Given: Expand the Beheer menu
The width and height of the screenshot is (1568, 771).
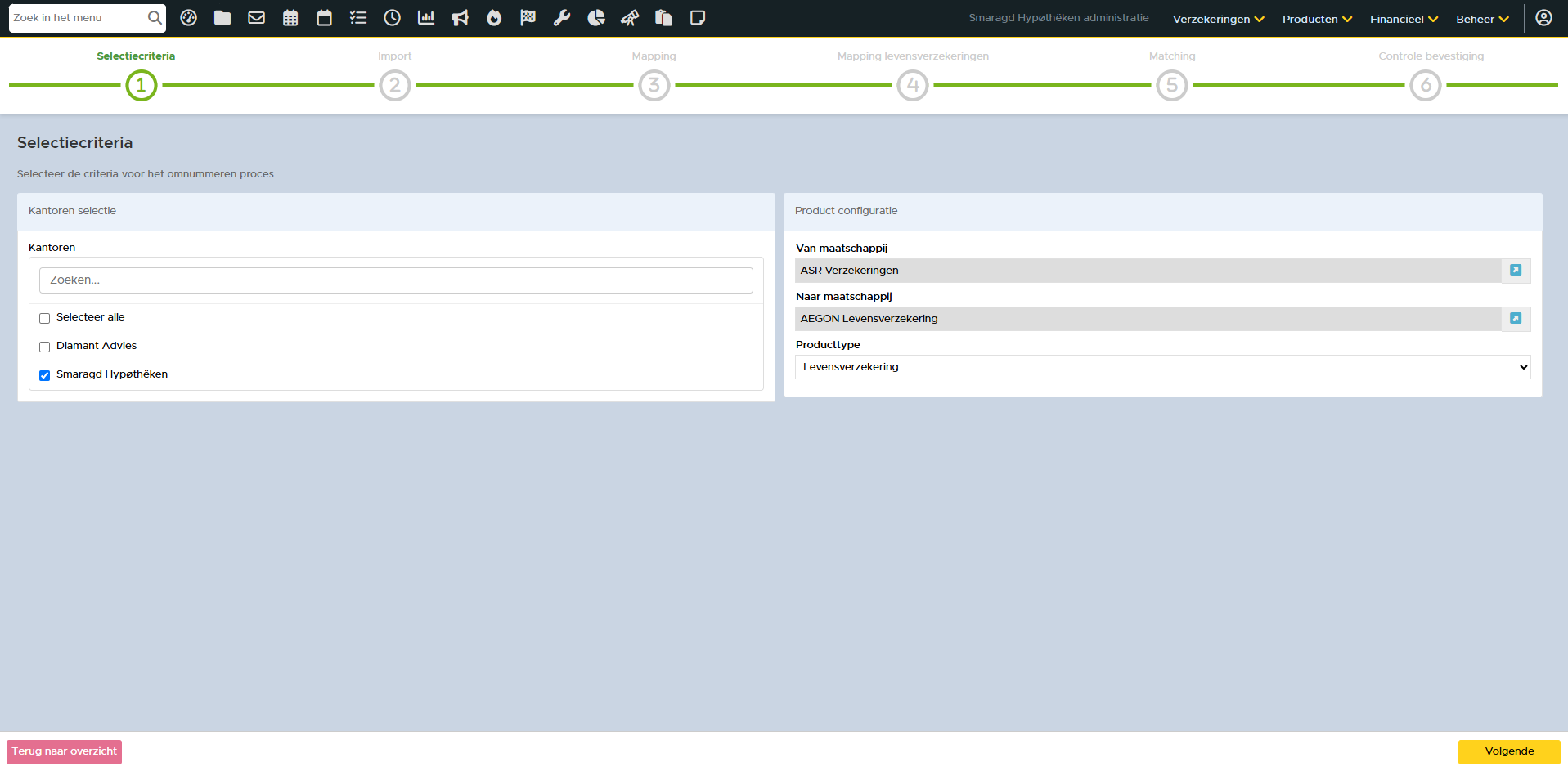Looking at the screenshot, I should [x=1481, y=19].
